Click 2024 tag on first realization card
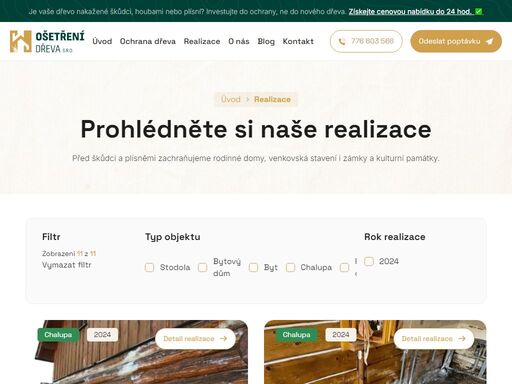 tap(102, 335)
